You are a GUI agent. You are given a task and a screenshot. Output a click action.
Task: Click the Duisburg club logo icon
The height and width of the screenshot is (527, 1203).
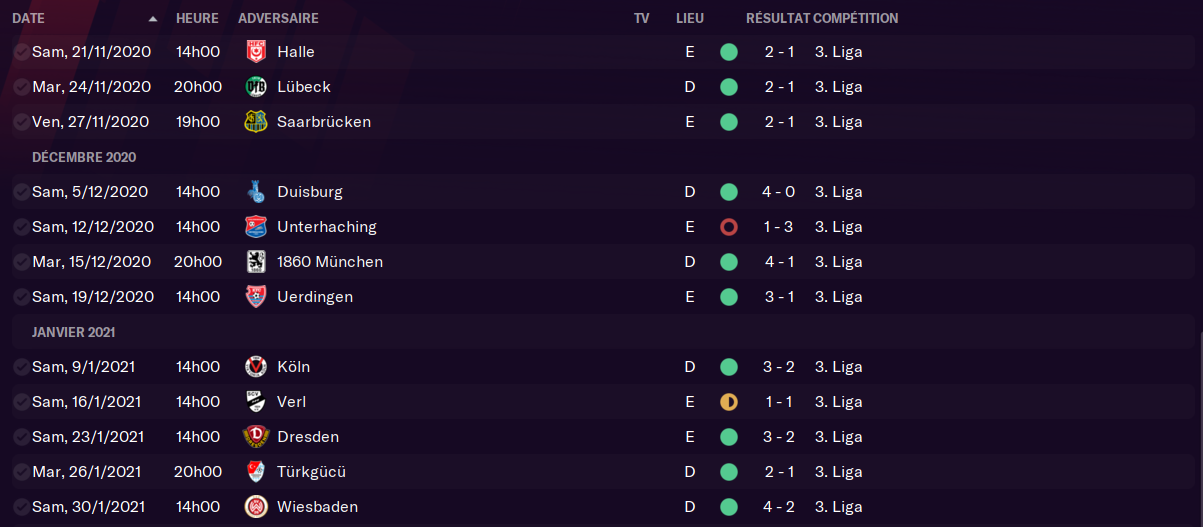pyautogui.click(x=256, y=192)
